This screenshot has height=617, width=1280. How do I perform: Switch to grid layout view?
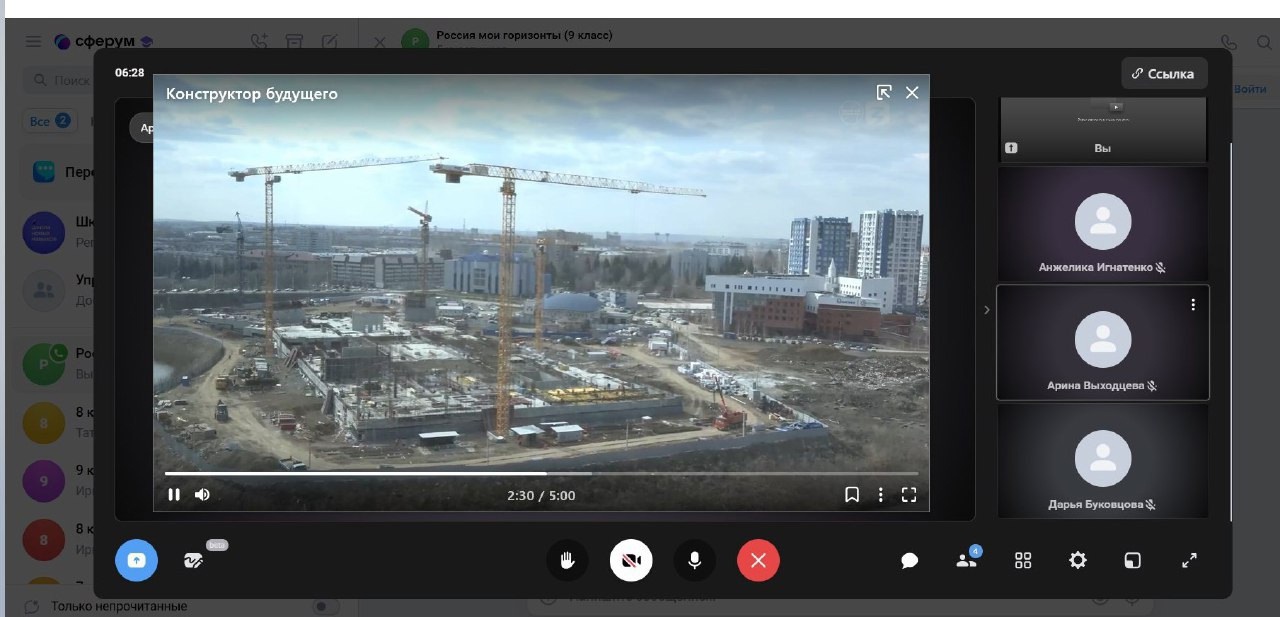[x=1023, y=561]
